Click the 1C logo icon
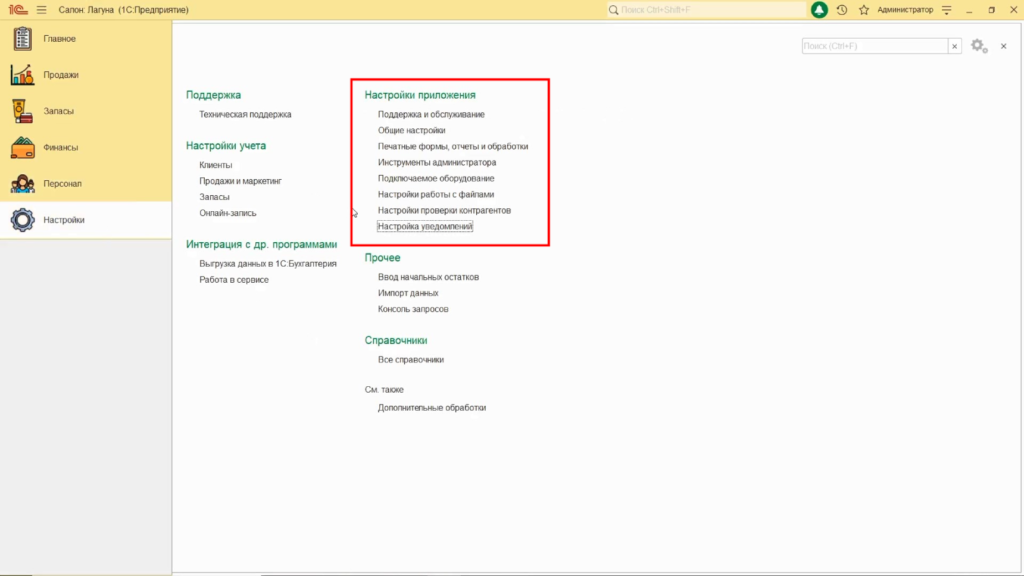The image size is (1024, 576). tap(18, 10)
